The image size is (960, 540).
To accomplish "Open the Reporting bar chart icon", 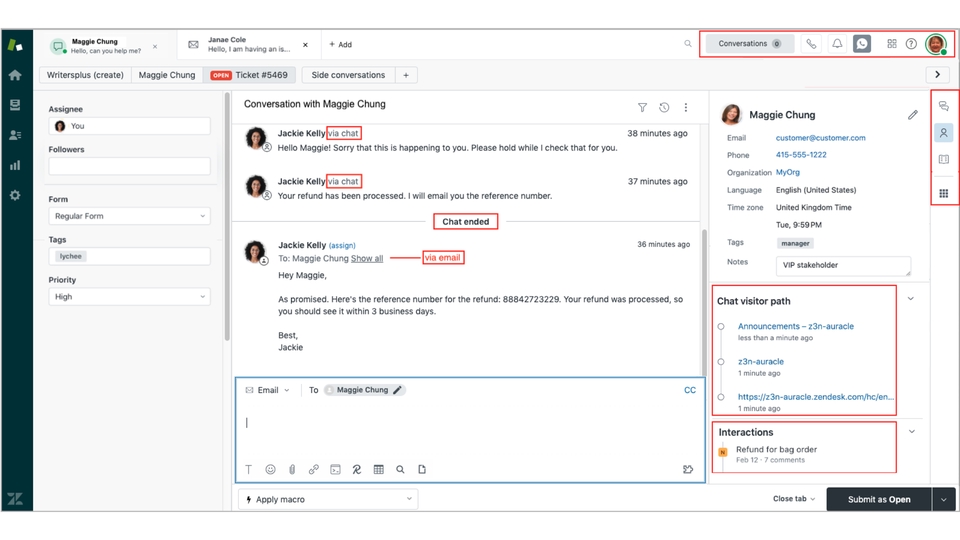I will 15,165.
